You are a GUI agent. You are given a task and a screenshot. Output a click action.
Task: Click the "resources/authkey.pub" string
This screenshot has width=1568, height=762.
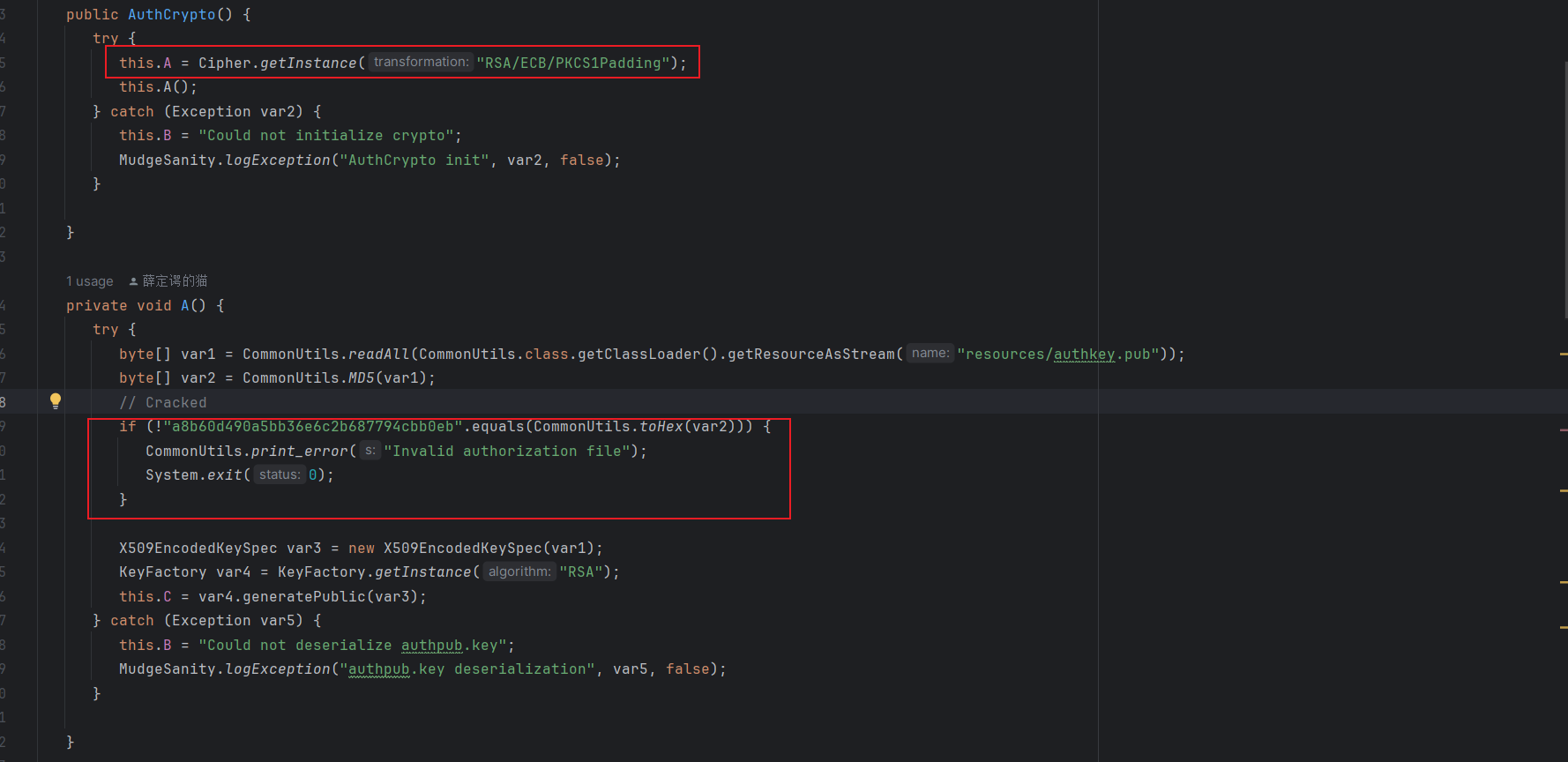coord(1058,355)
